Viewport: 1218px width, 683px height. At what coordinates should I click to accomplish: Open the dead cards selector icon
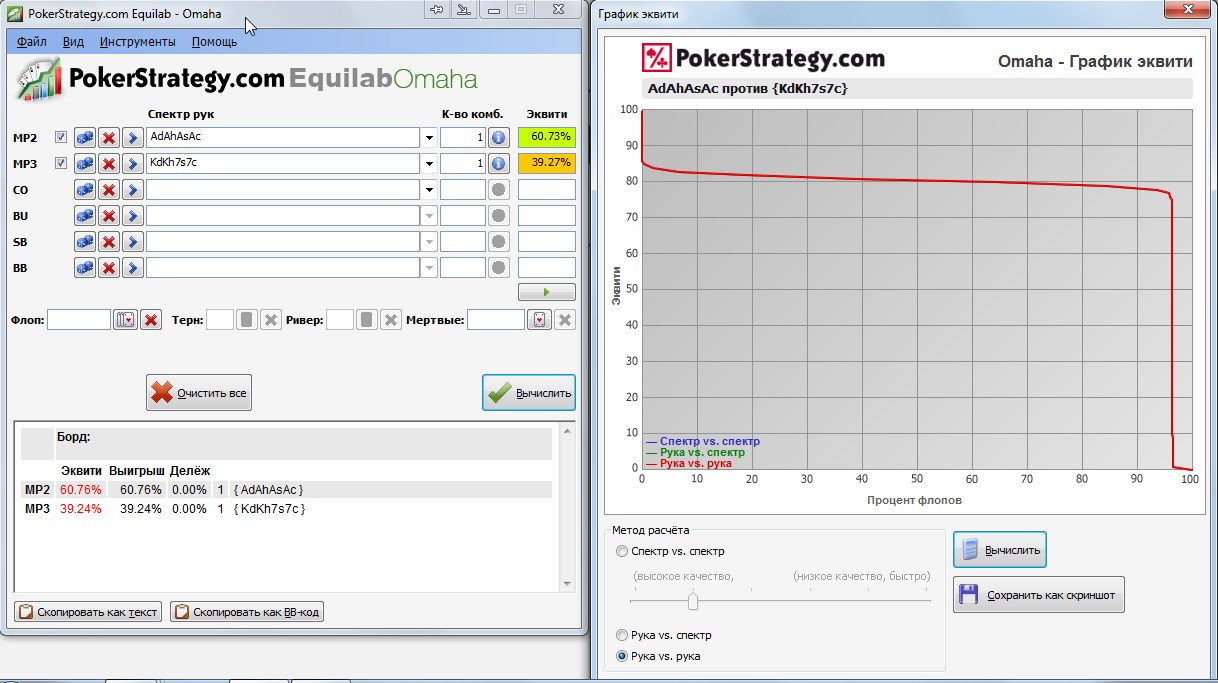(x=539, y=320)
